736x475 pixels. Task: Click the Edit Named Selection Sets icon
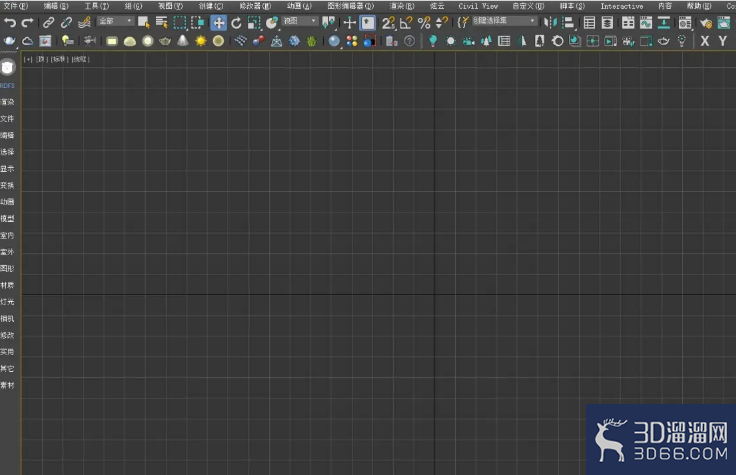click(x=463, y=23)
